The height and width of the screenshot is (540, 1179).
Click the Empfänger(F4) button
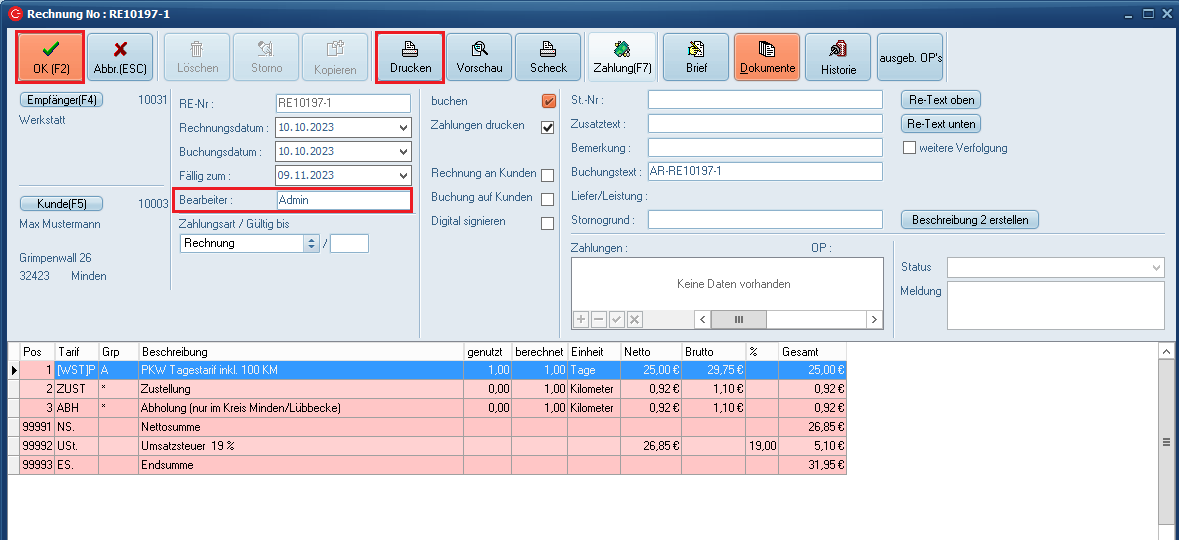click(61, 100)
